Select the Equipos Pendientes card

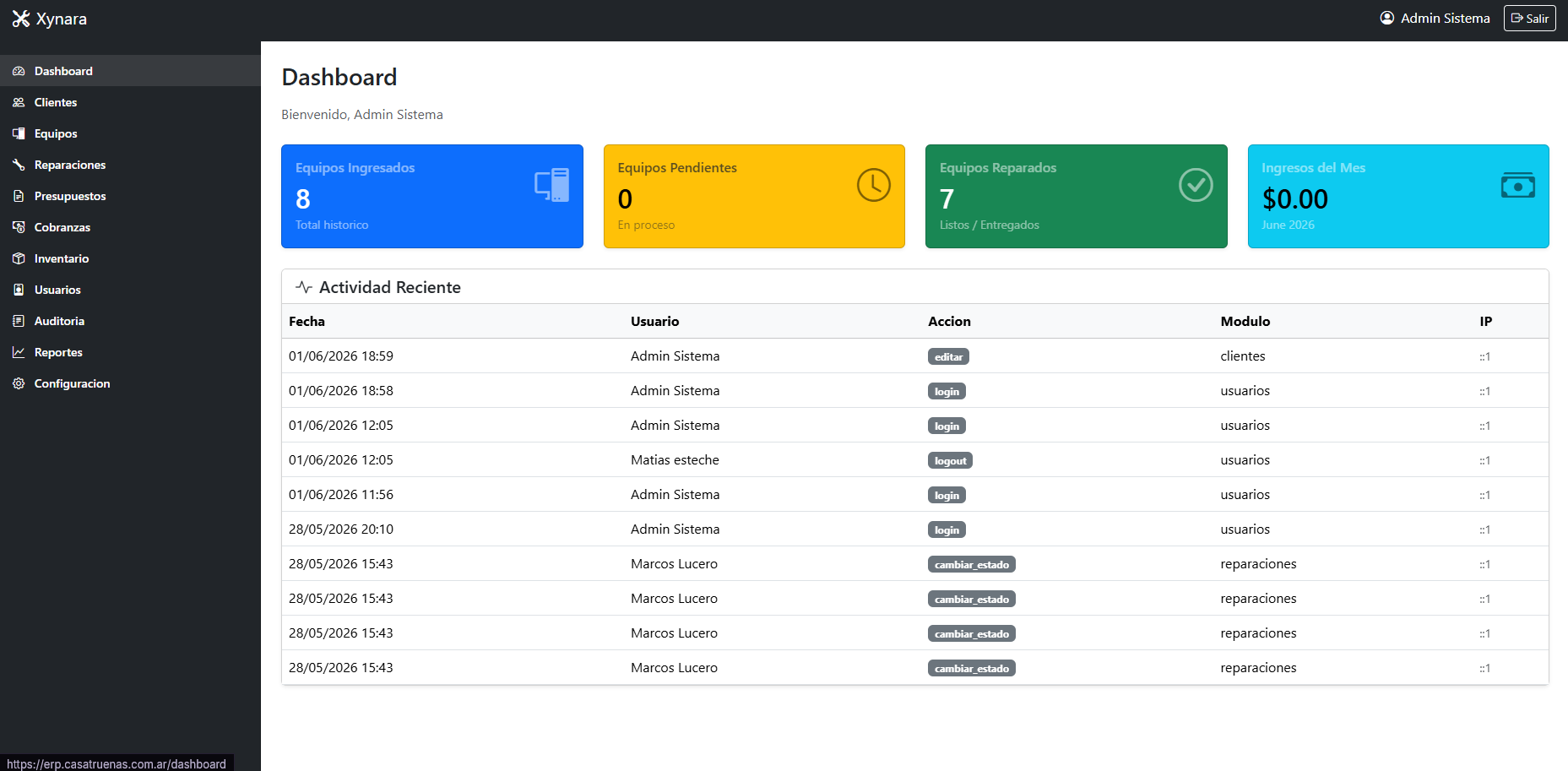754,196
